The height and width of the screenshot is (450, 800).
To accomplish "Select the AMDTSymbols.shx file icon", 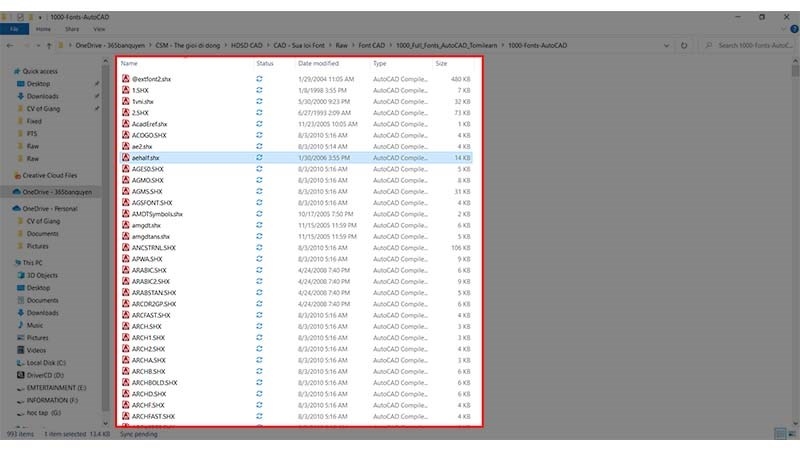I will click(x=126, y=214).
